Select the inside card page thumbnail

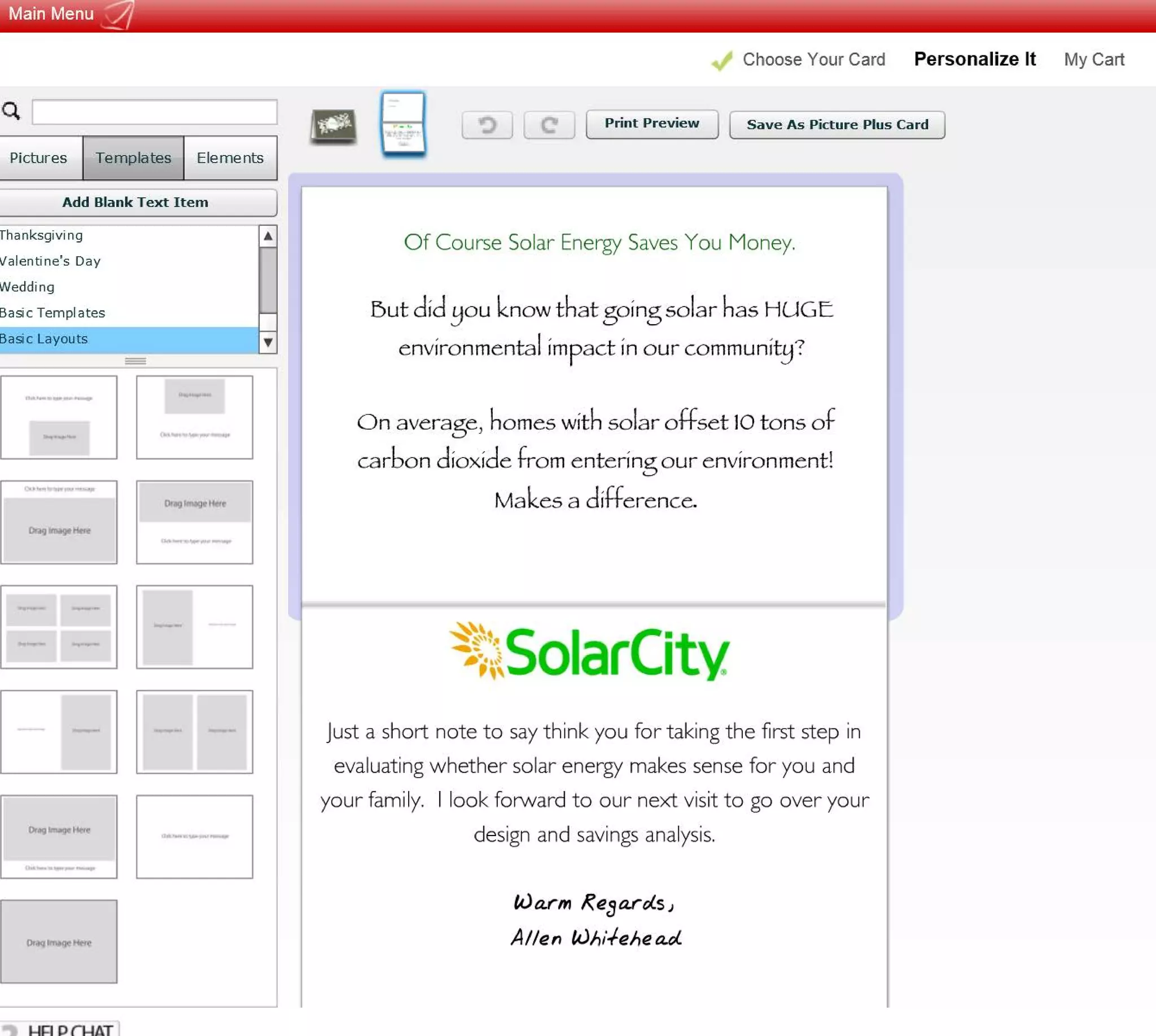pos(403,124)
